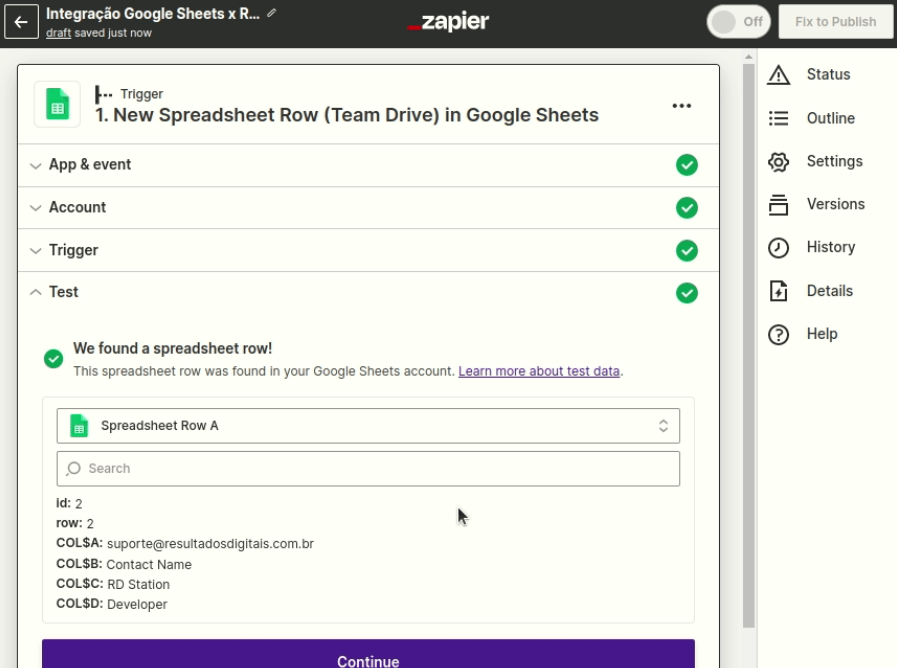Click the Continue button

pos(367,660)
